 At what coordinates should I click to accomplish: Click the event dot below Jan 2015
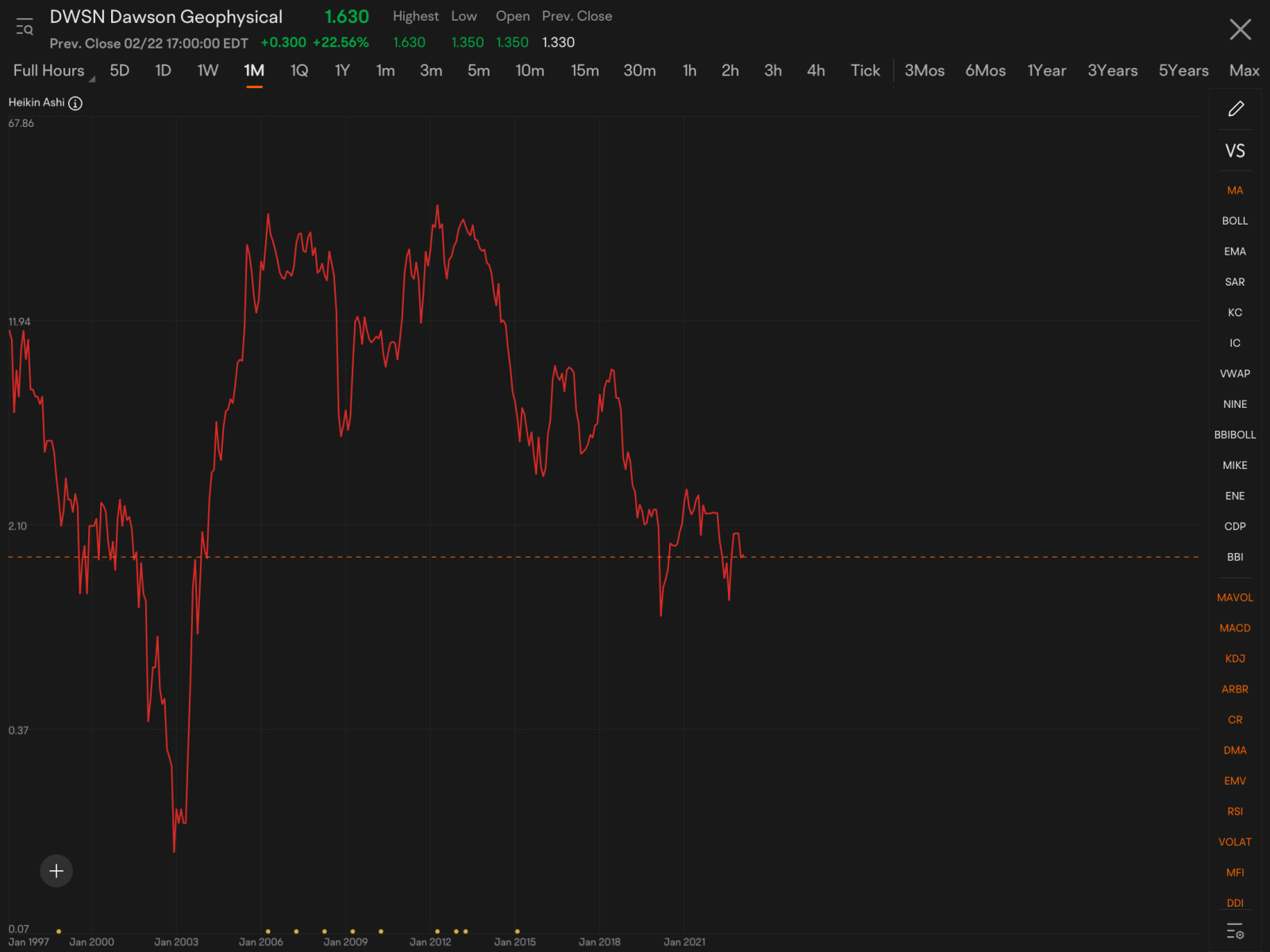point(517,931)
